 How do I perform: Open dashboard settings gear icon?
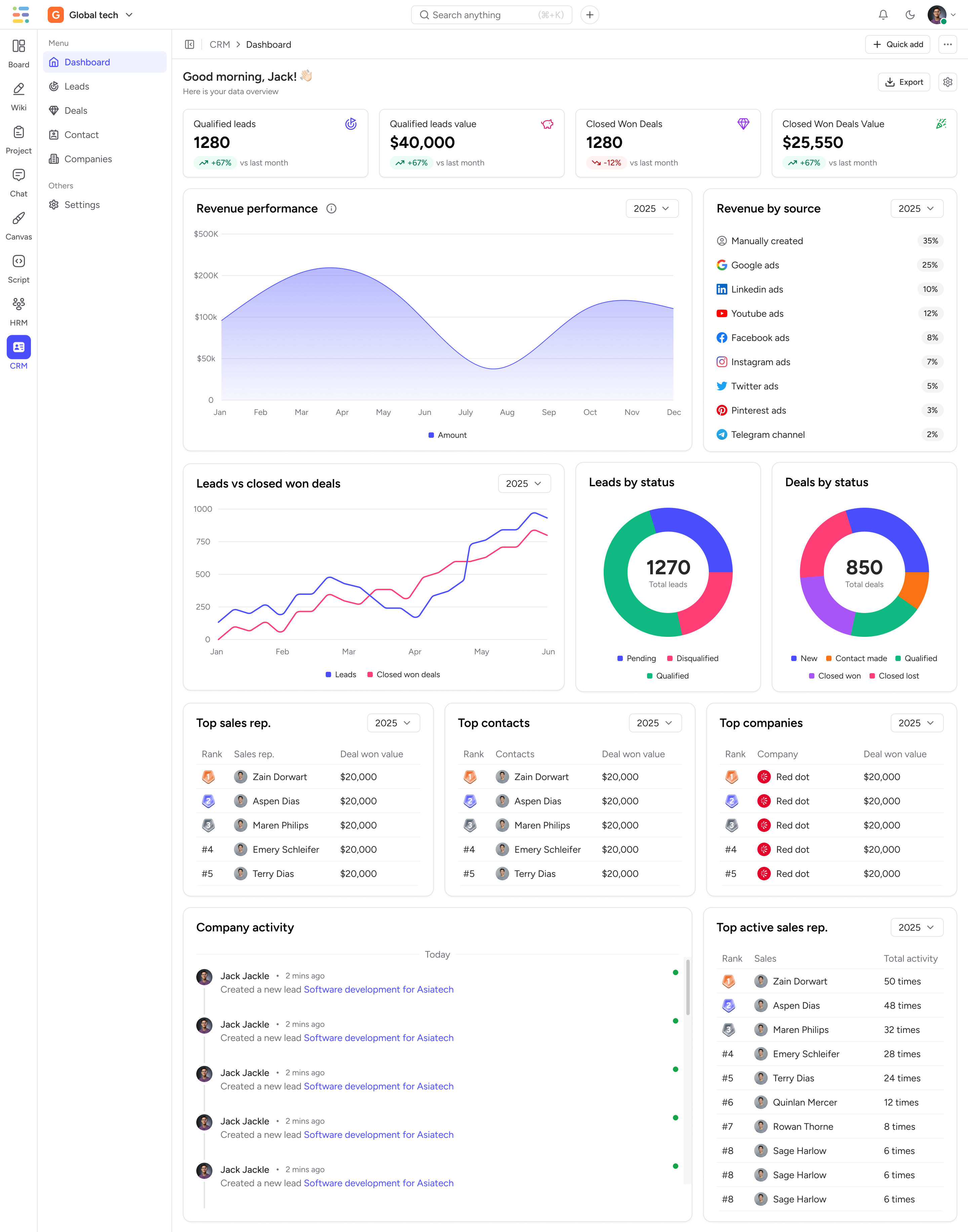947,82
